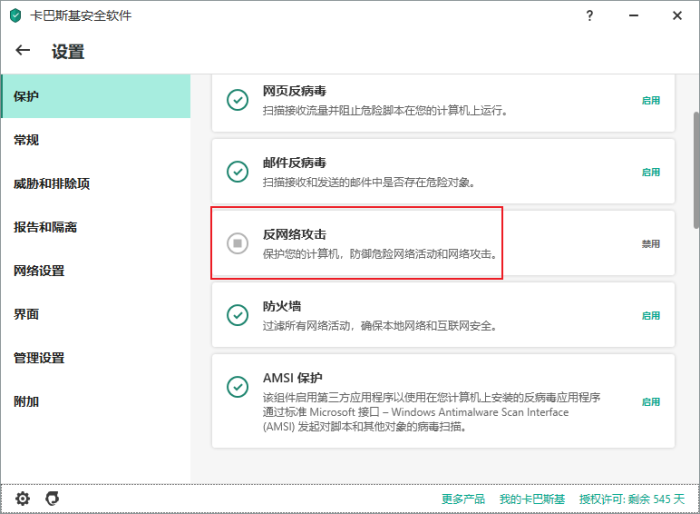This screenshot has height=514, width=700.
Task: Open the 附加 sidebar tab
Action: pos(96,401)
